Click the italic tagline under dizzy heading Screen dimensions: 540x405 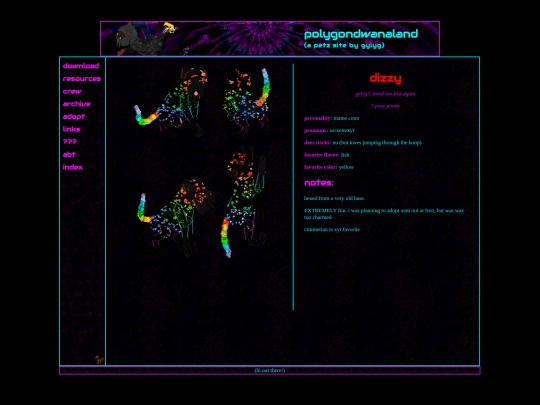385,94
